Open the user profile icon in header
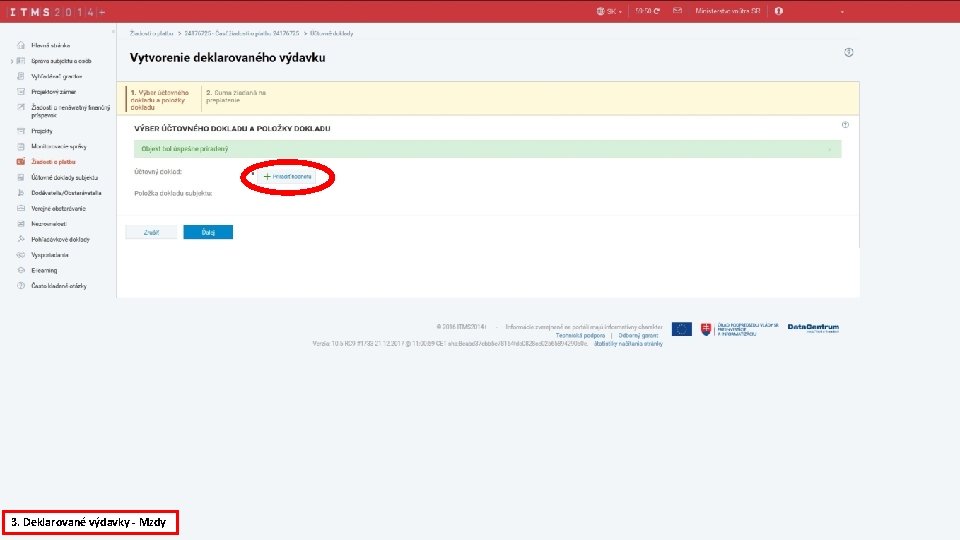Viewport: 960px width, 540px height. click(779, 11)
